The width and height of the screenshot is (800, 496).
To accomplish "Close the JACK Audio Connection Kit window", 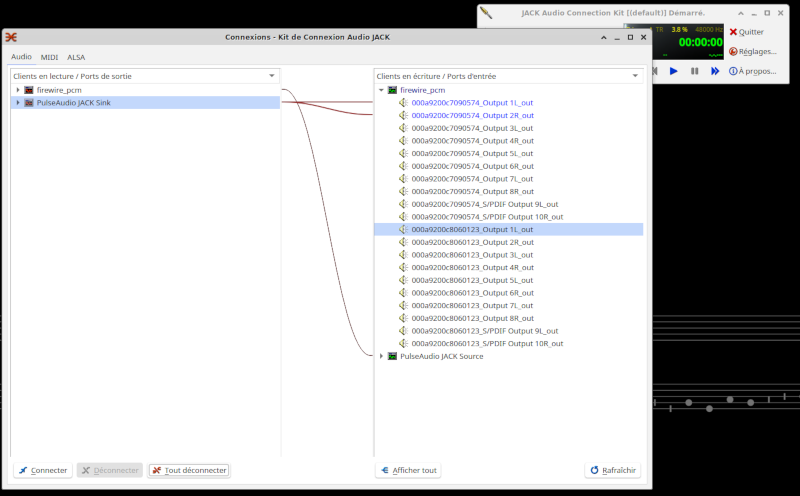I will point(780,13).
